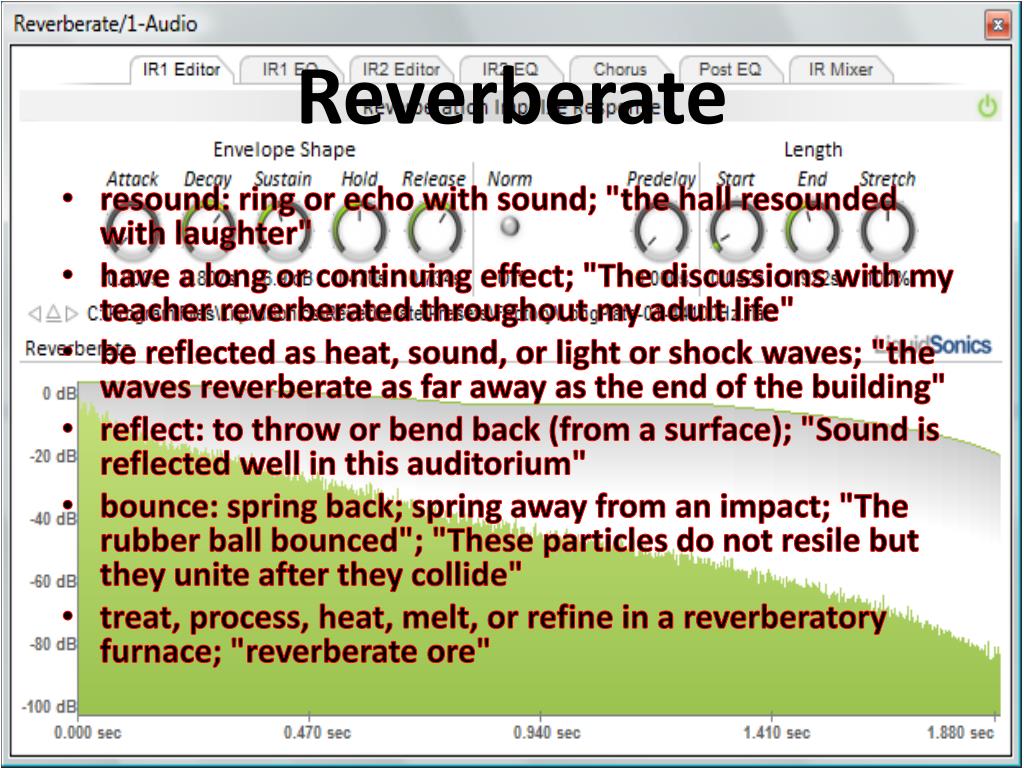This screenshot has height=768, width=1024.
Task: Click the Release envelope knob
Action: tap(435, 230)
